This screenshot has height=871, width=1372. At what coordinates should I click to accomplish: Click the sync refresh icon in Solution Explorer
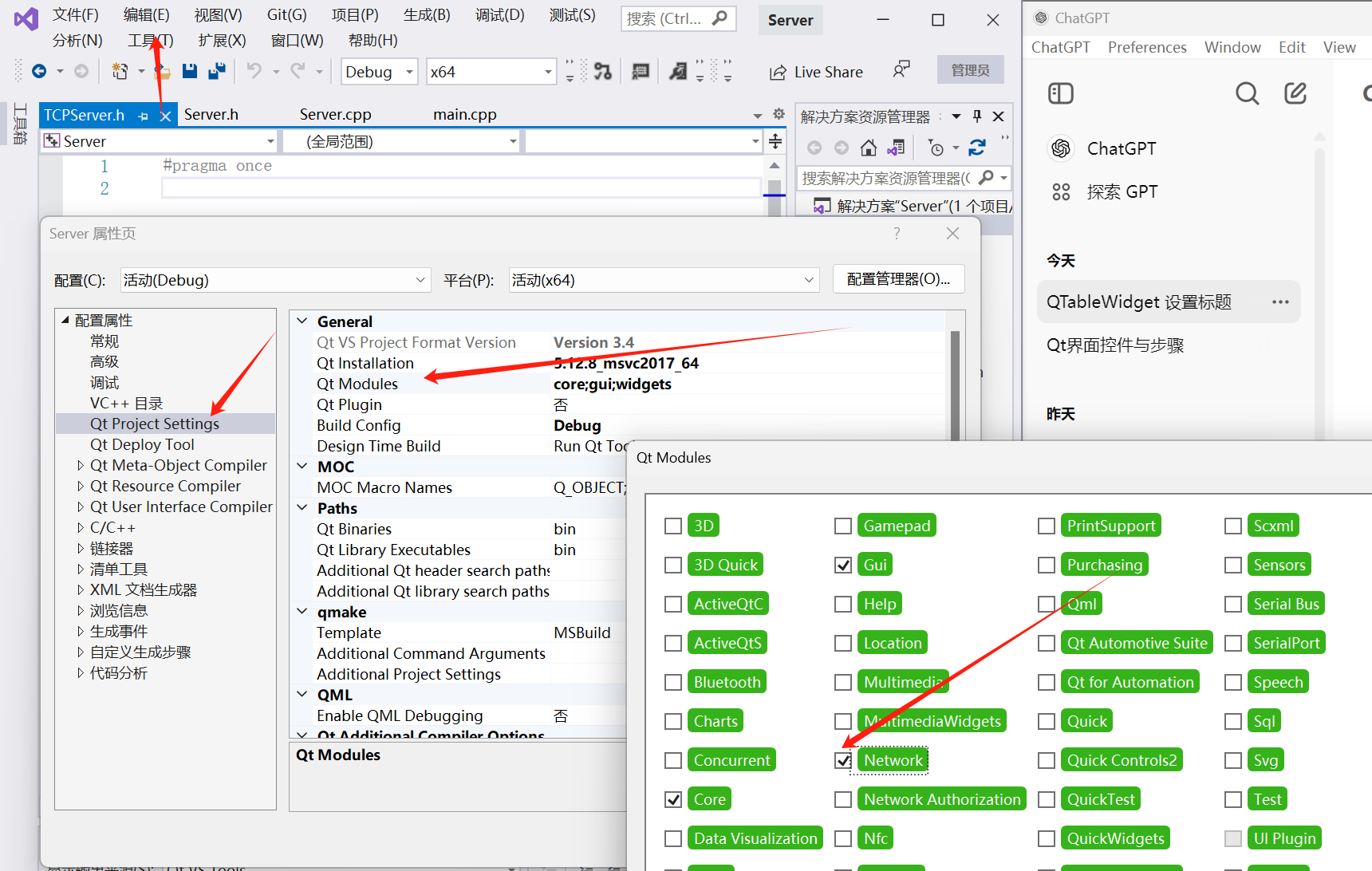pos(977,148)
